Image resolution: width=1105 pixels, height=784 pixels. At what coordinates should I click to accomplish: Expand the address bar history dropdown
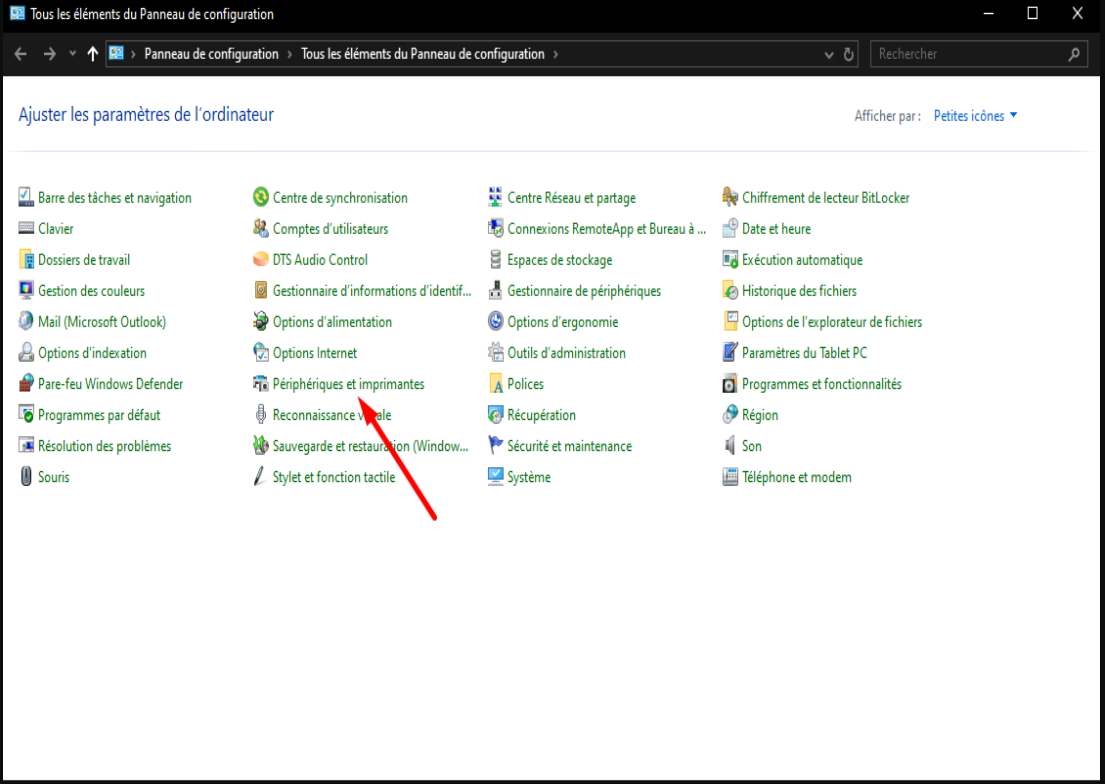tap(829, 54)
